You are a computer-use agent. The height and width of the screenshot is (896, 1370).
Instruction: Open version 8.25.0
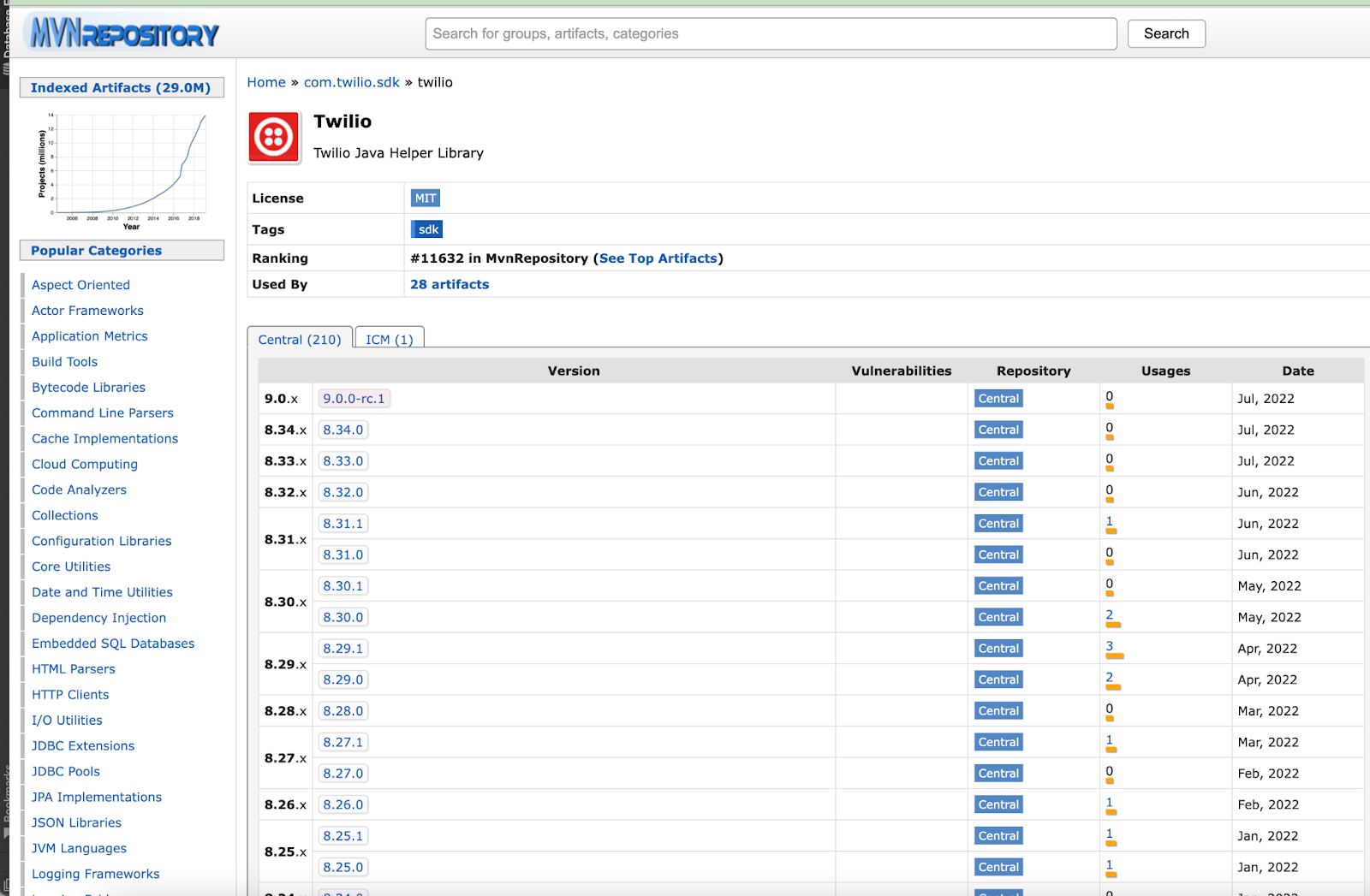tap(343, 867)
